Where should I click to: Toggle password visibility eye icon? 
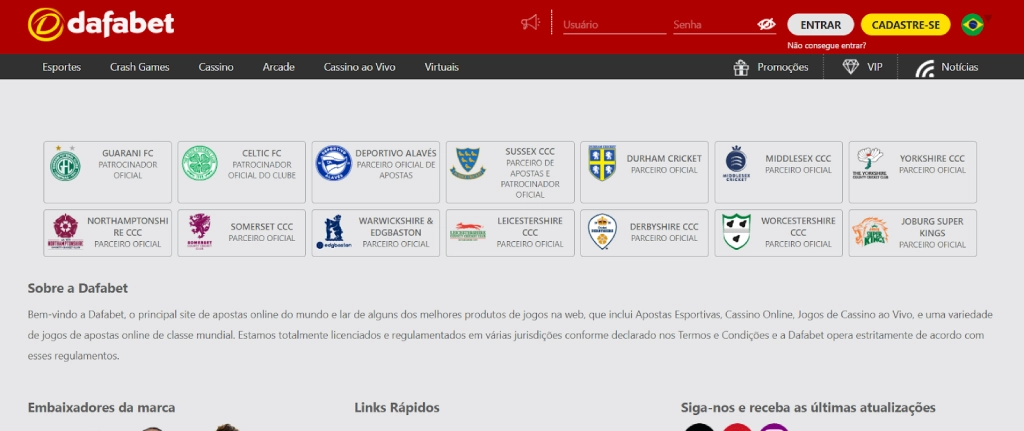[766, 25]
